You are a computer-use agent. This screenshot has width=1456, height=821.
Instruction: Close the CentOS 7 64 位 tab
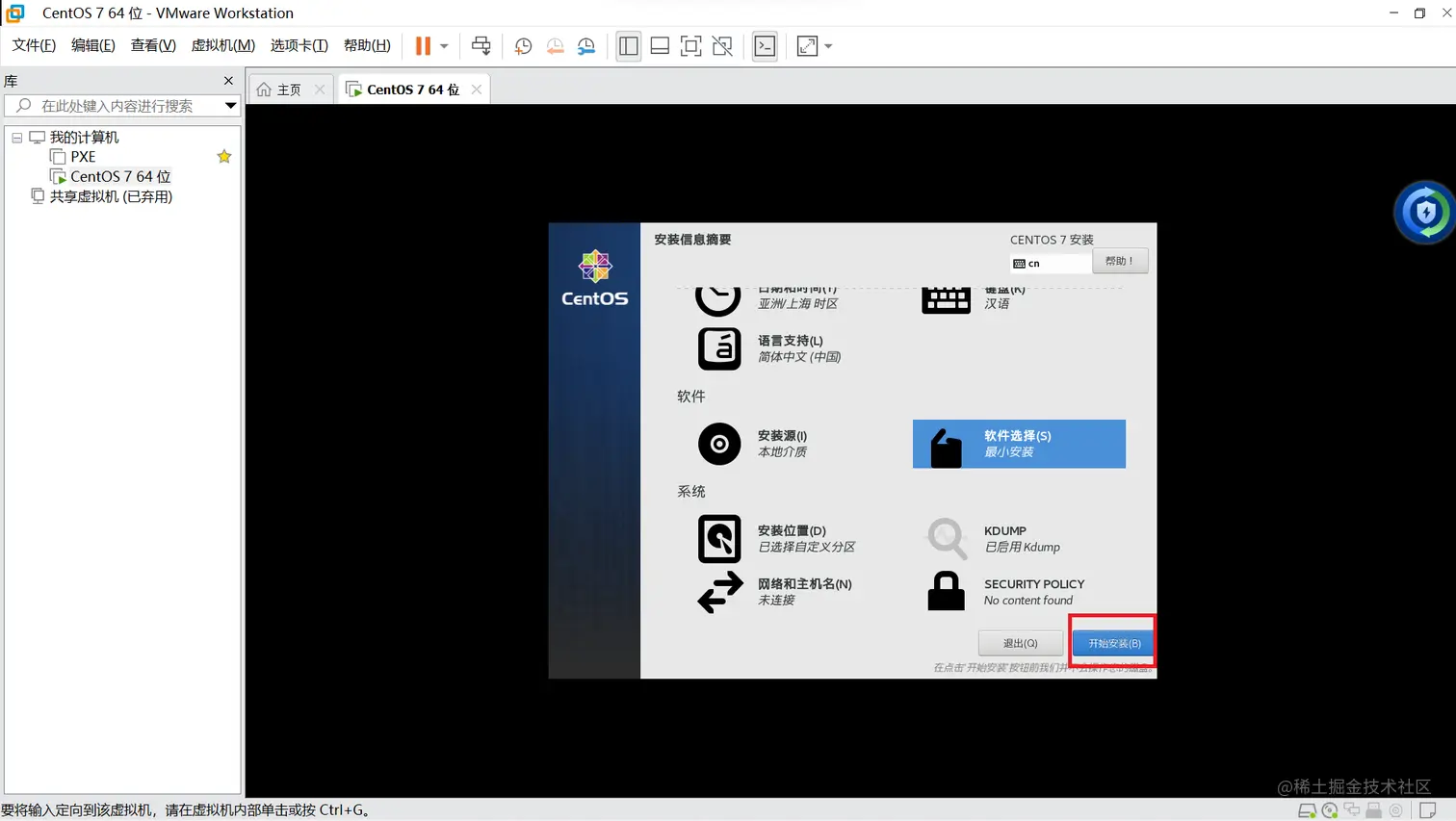click(477, 90)
